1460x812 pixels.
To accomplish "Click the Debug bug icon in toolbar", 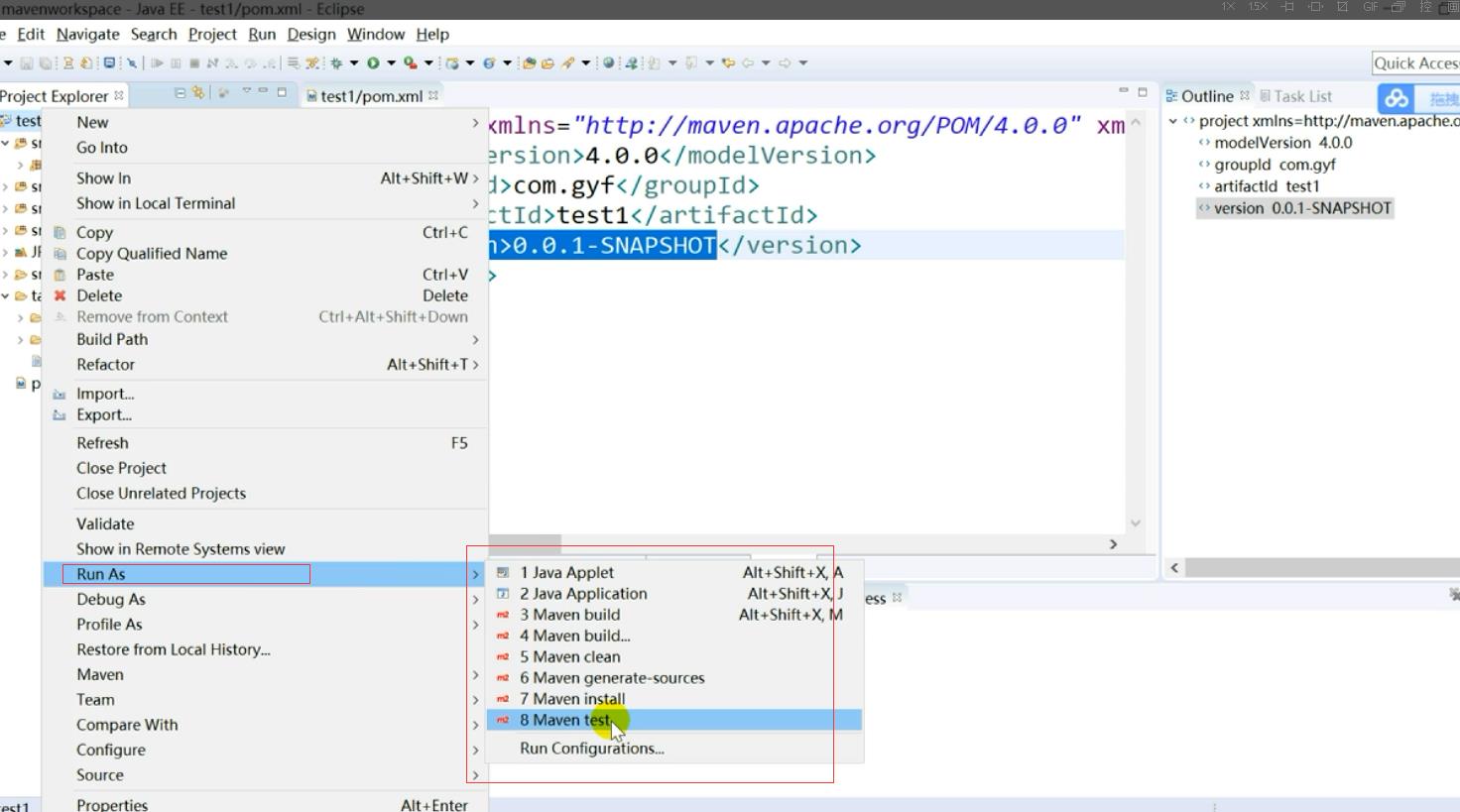I will click(335, 63).
